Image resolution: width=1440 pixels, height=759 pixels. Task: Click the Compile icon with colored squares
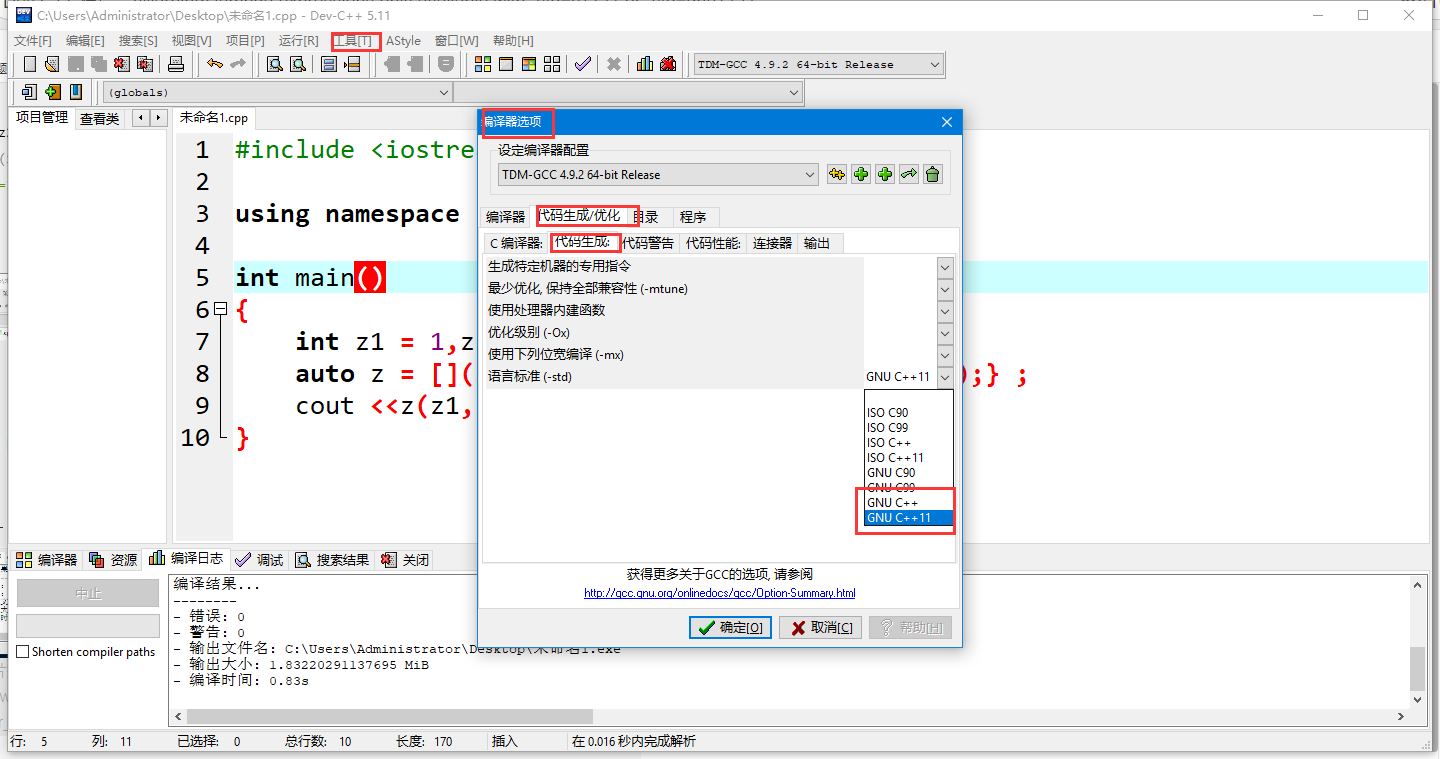[483, 64]
